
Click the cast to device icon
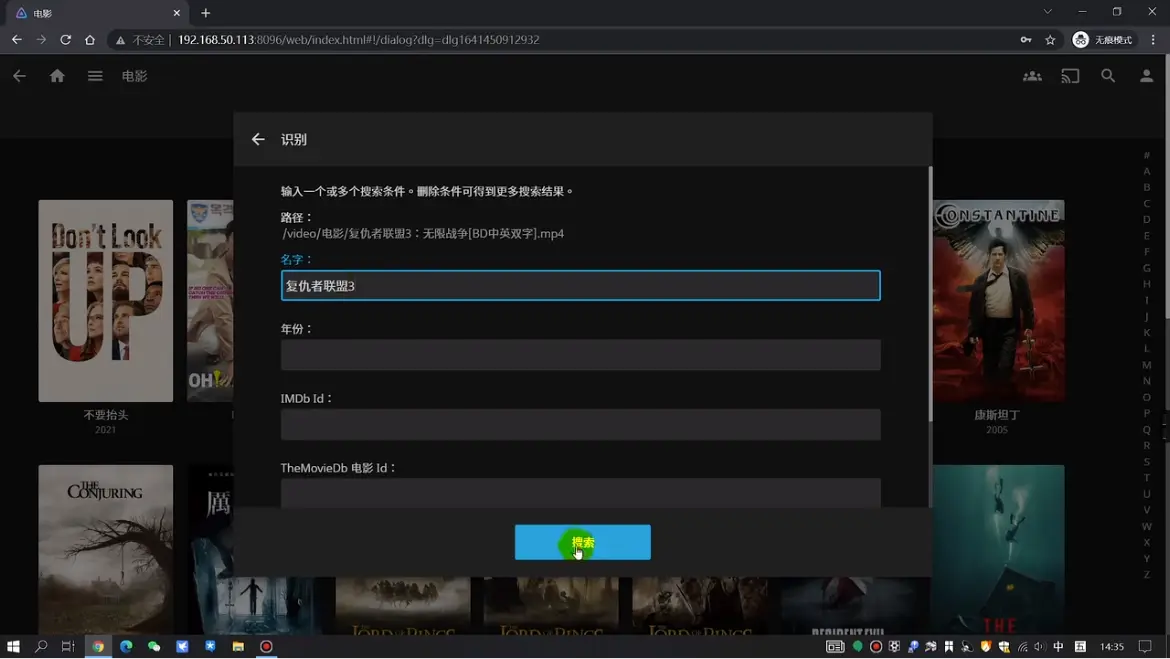coord(1070,76)
